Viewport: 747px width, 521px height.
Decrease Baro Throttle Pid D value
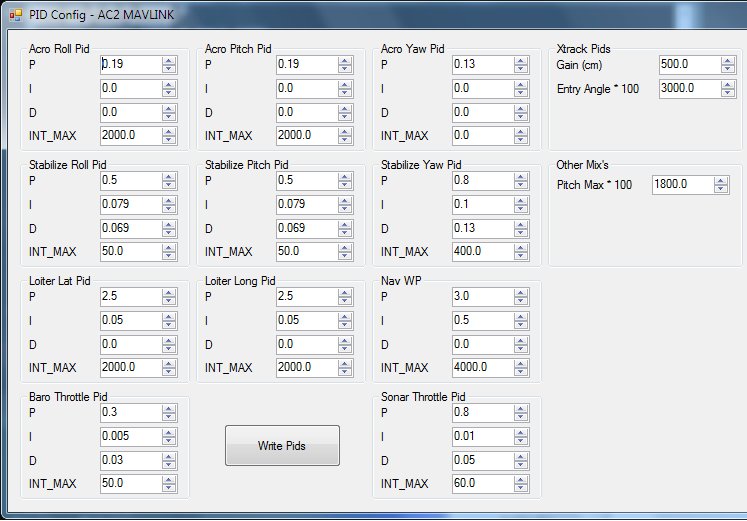tap(169, 464)
